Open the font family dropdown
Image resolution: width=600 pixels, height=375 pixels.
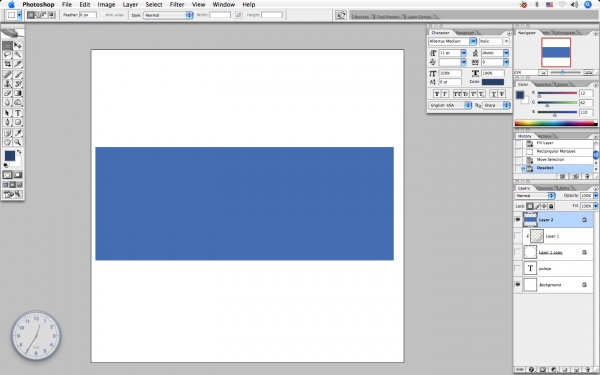473,41
